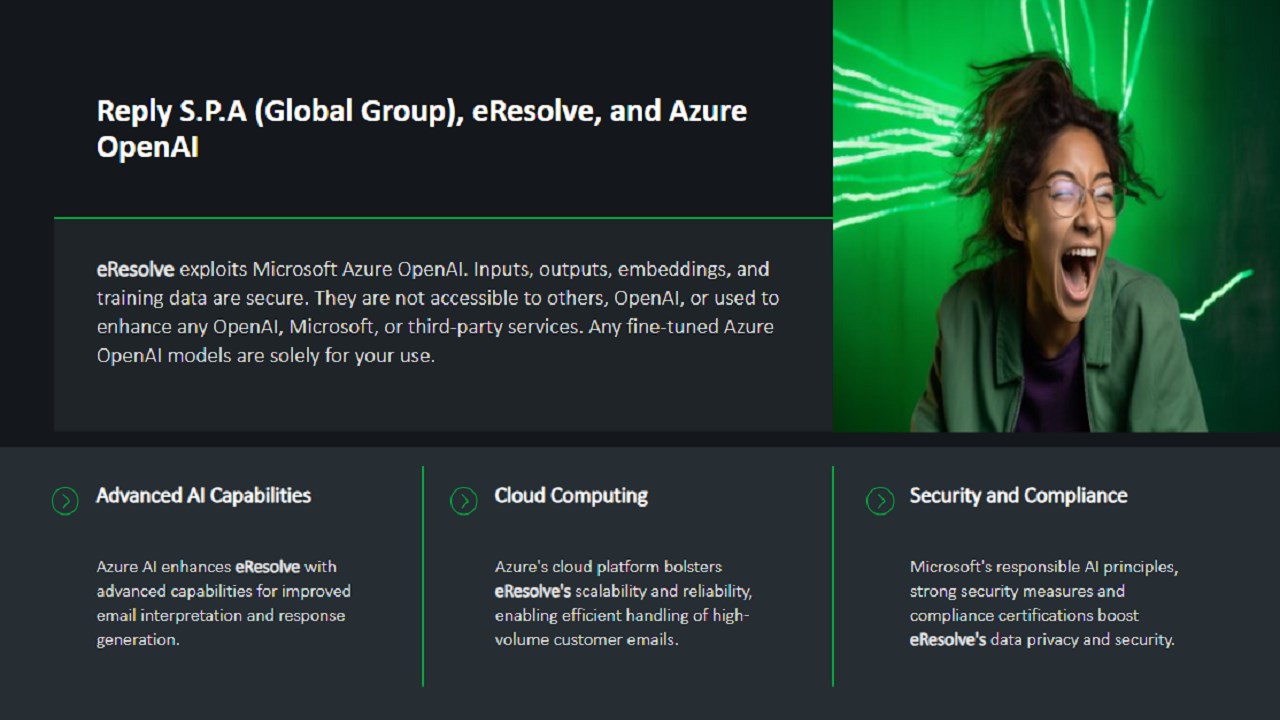Screen dimensions: 1280x720
Task: Click the arrow icon beside Security and Compliance
Action: click(x=880, y=501)
